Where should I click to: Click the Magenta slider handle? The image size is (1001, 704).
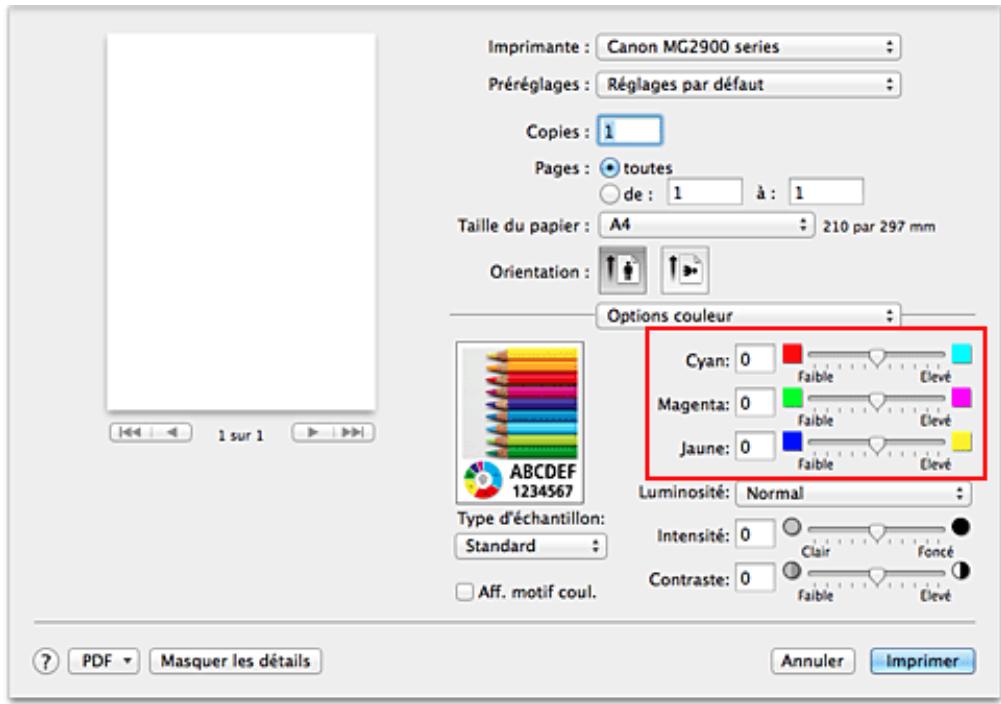point(877,401)
